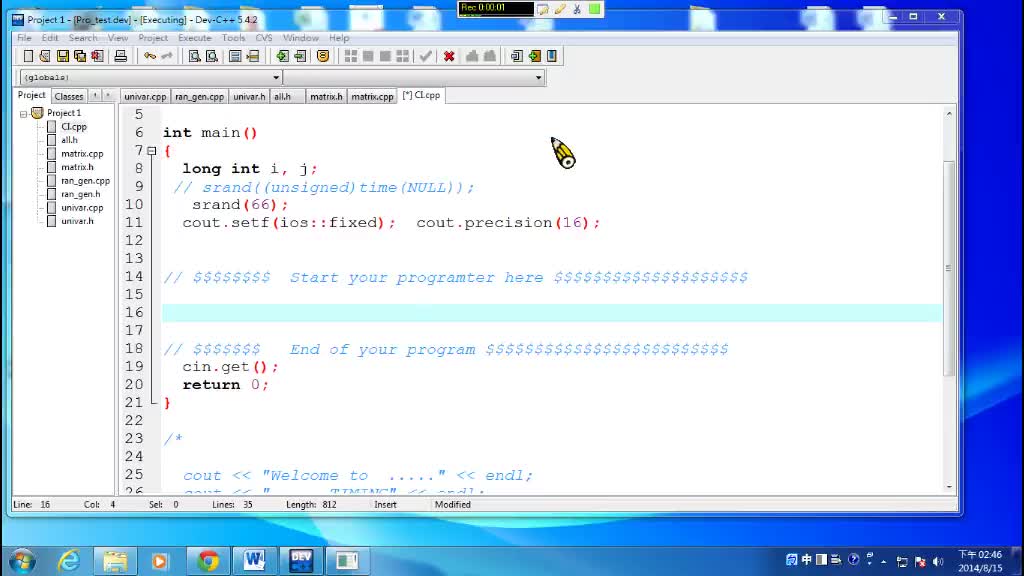The width and height of the screenshot is (1024, 576).
Task: Open the Execute menu
Action: [195, 38]
